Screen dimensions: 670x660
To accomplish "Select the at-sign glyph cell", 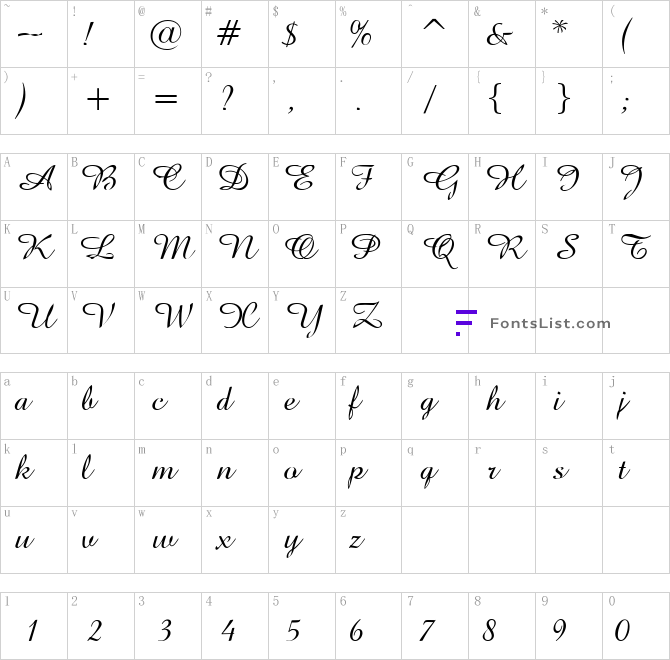I will click(x=168, y=34).
